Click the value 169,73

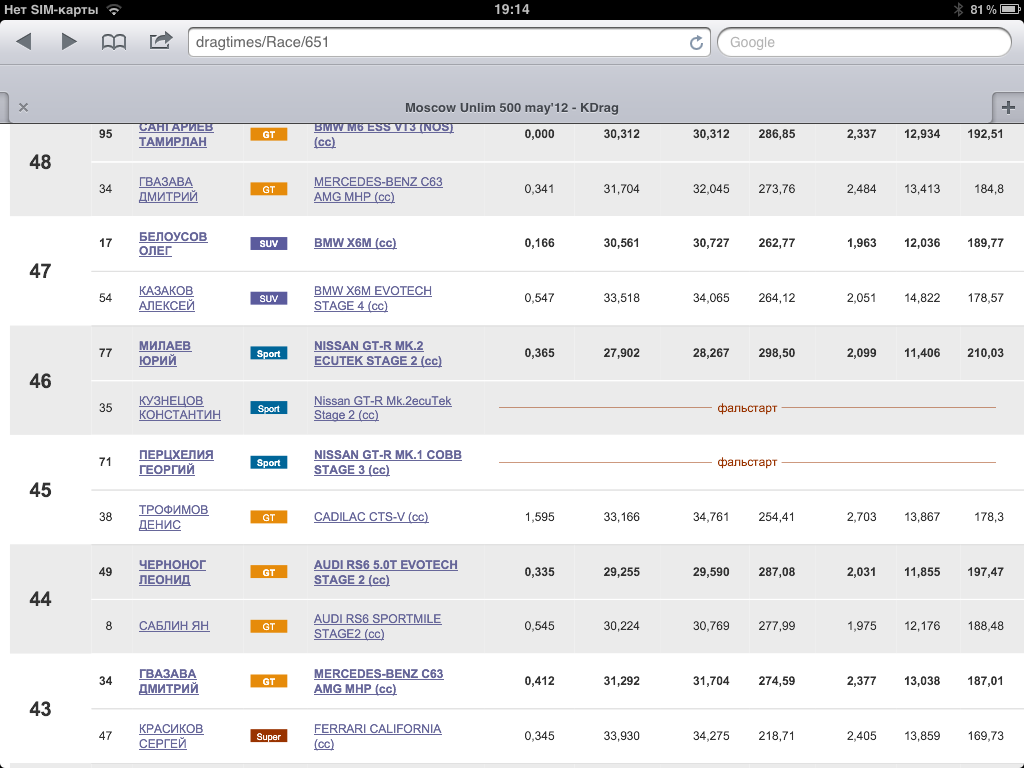coord(985,735)
